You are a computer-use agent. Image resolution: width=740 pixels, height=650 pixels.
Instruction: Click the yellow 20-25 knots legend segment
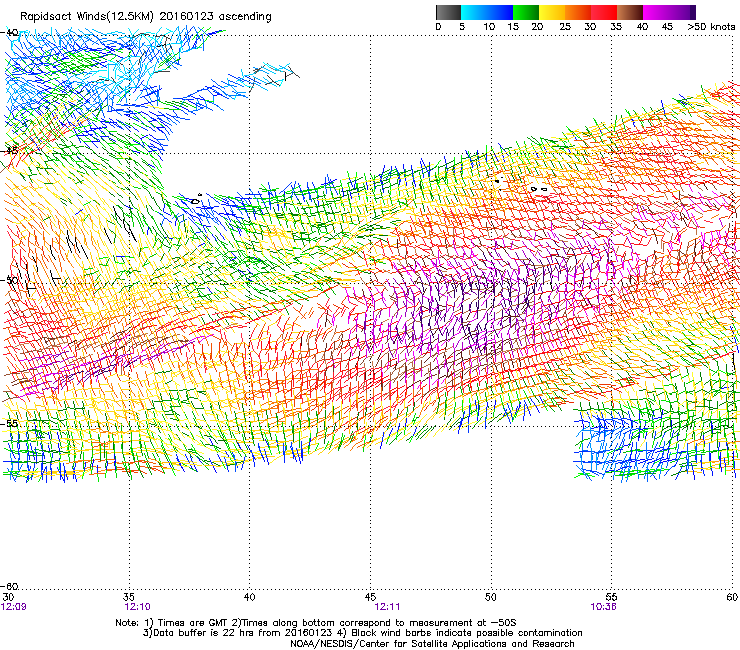tap(552, 12)
